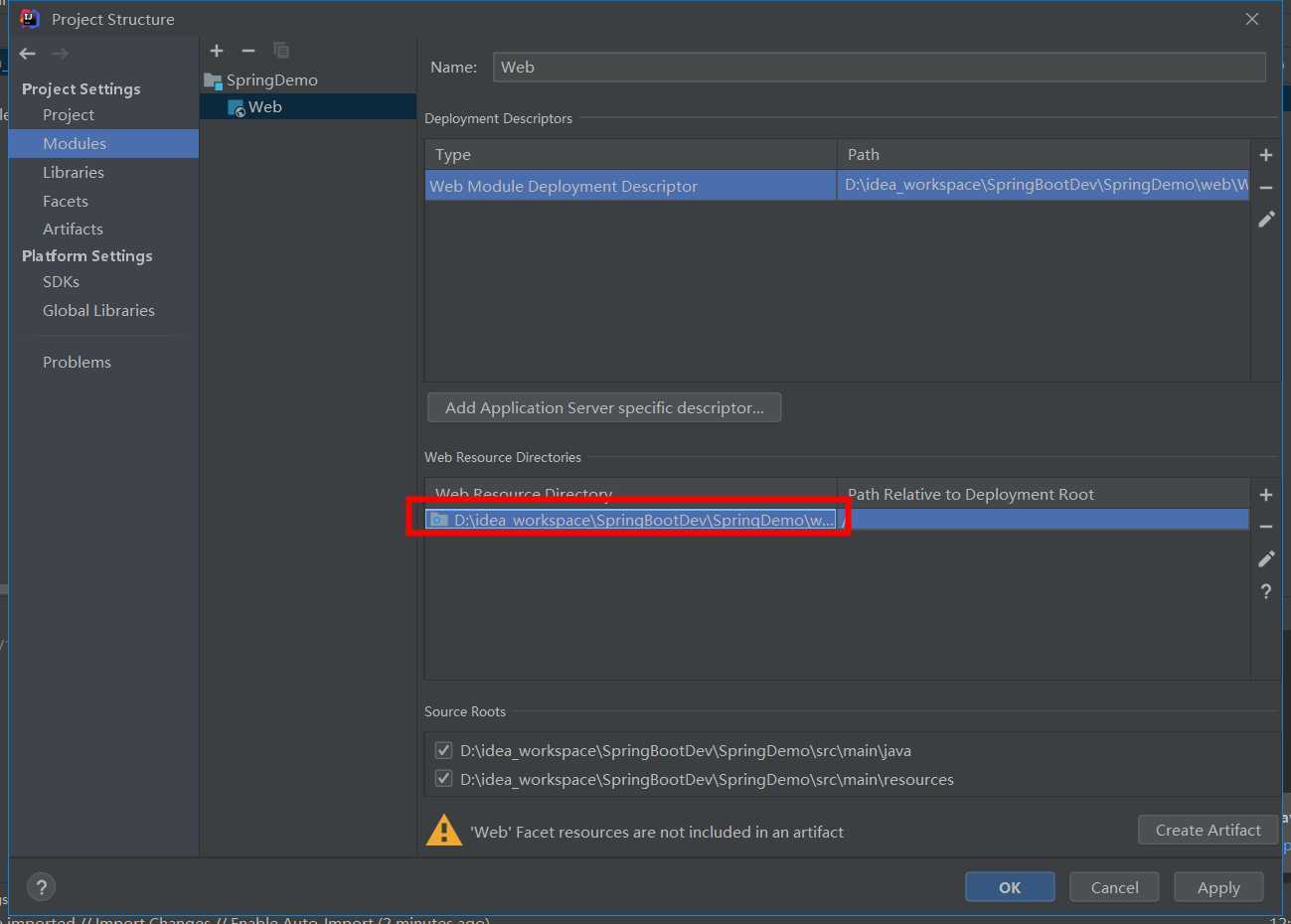The width and height of the screenshot is (1291, 924).
Task: Open Libraries settings
Action: pyautogui.click(x=74, y=172)
